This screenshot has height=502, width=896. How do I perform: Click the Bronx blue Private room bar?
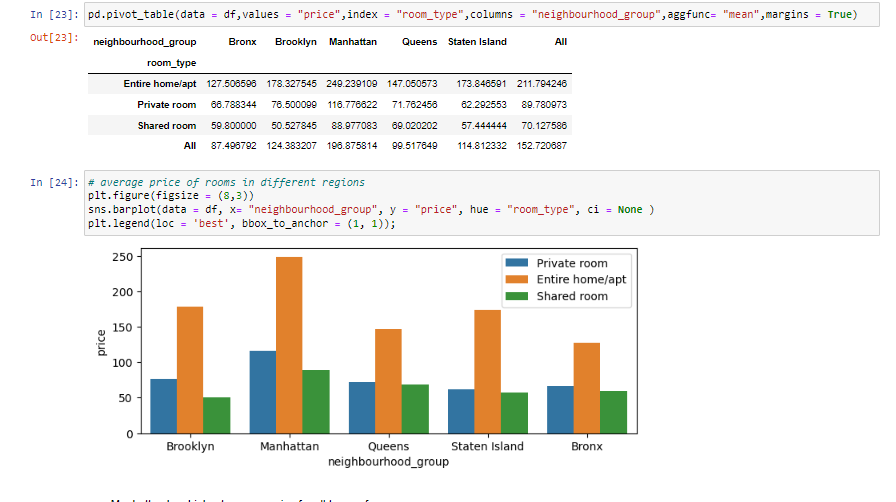pyautogui.click(x=560, y=410)
